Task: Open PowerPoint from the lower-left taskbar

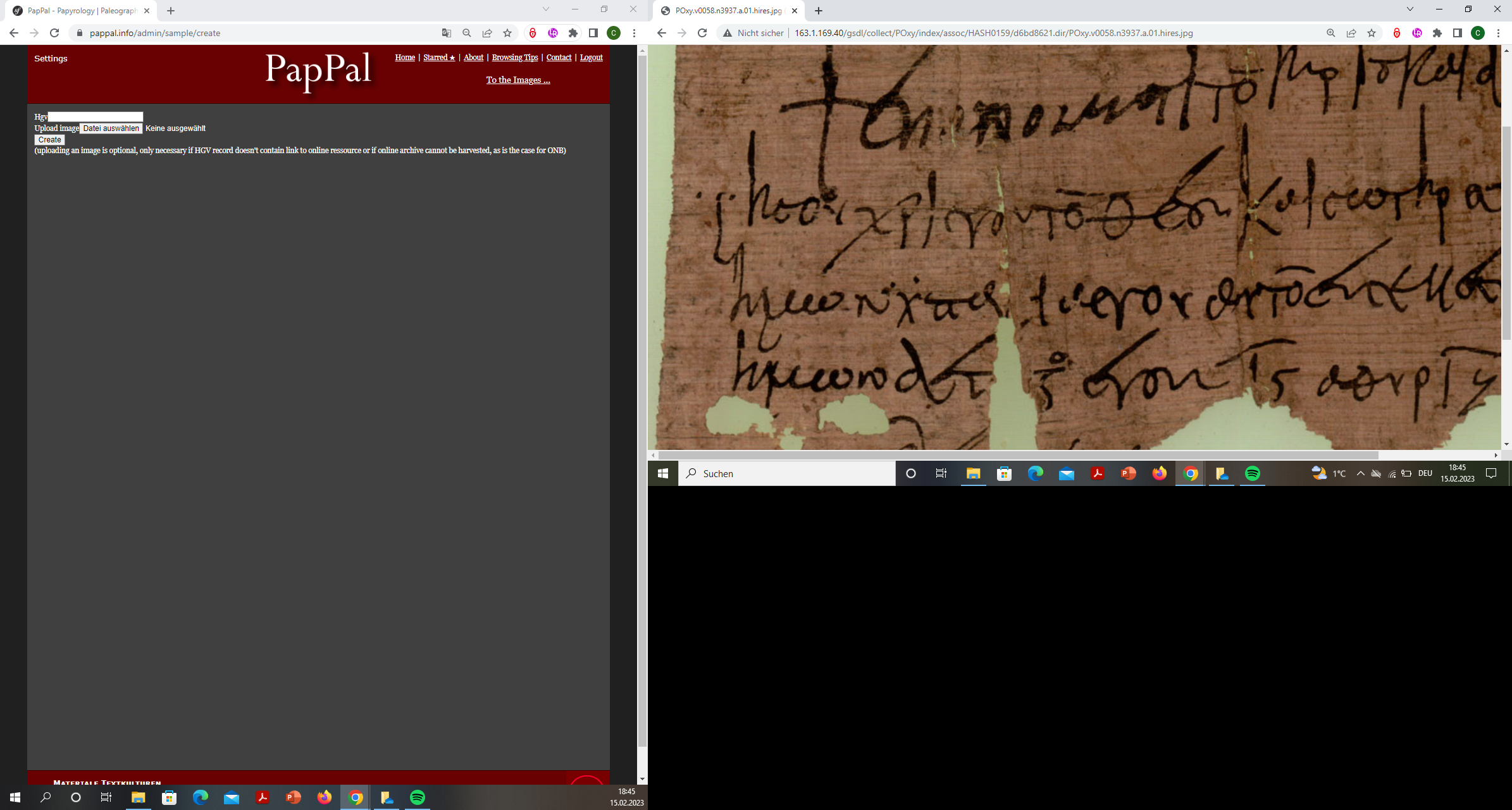Action: click(294, 797)
